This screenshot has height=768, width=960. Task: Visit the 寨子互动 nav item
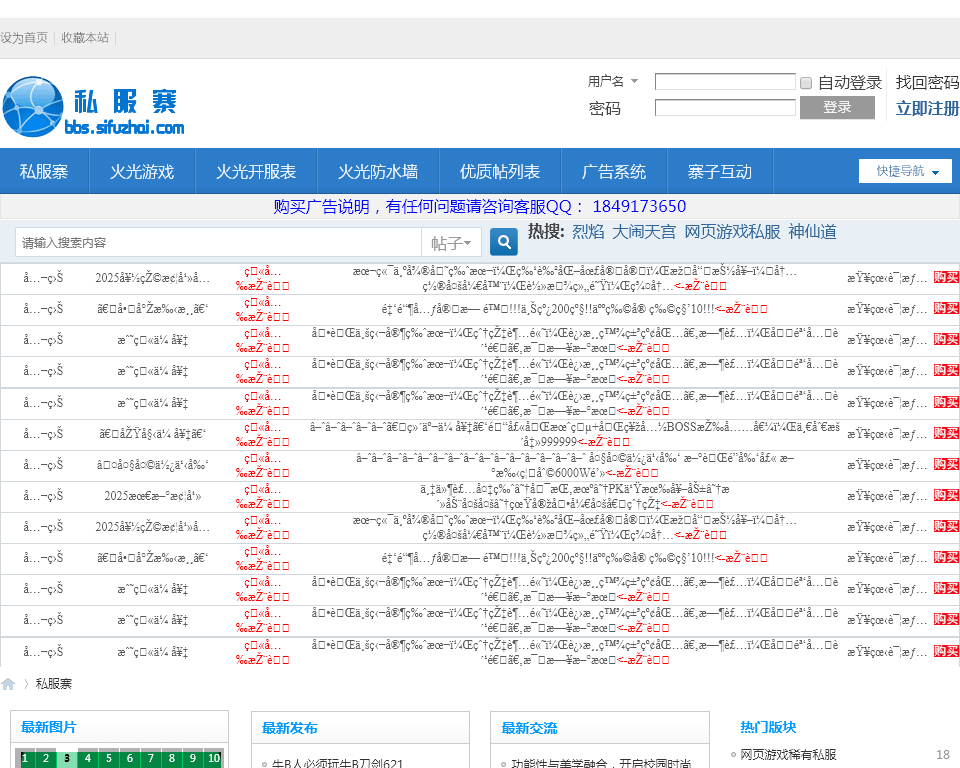[719, 171]
